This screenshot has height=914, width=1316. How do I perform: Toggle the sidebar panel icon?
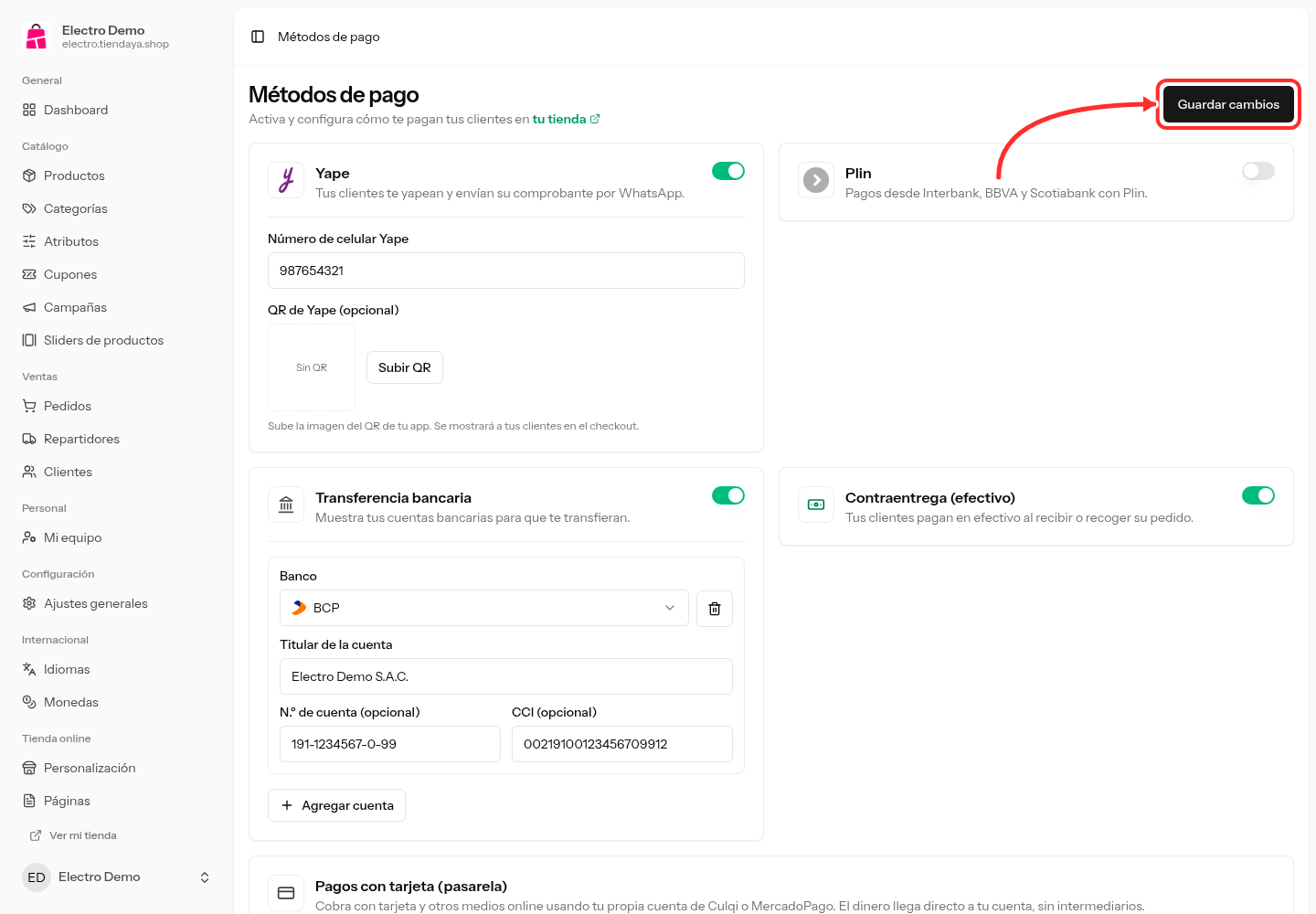[x=258, y=37]
